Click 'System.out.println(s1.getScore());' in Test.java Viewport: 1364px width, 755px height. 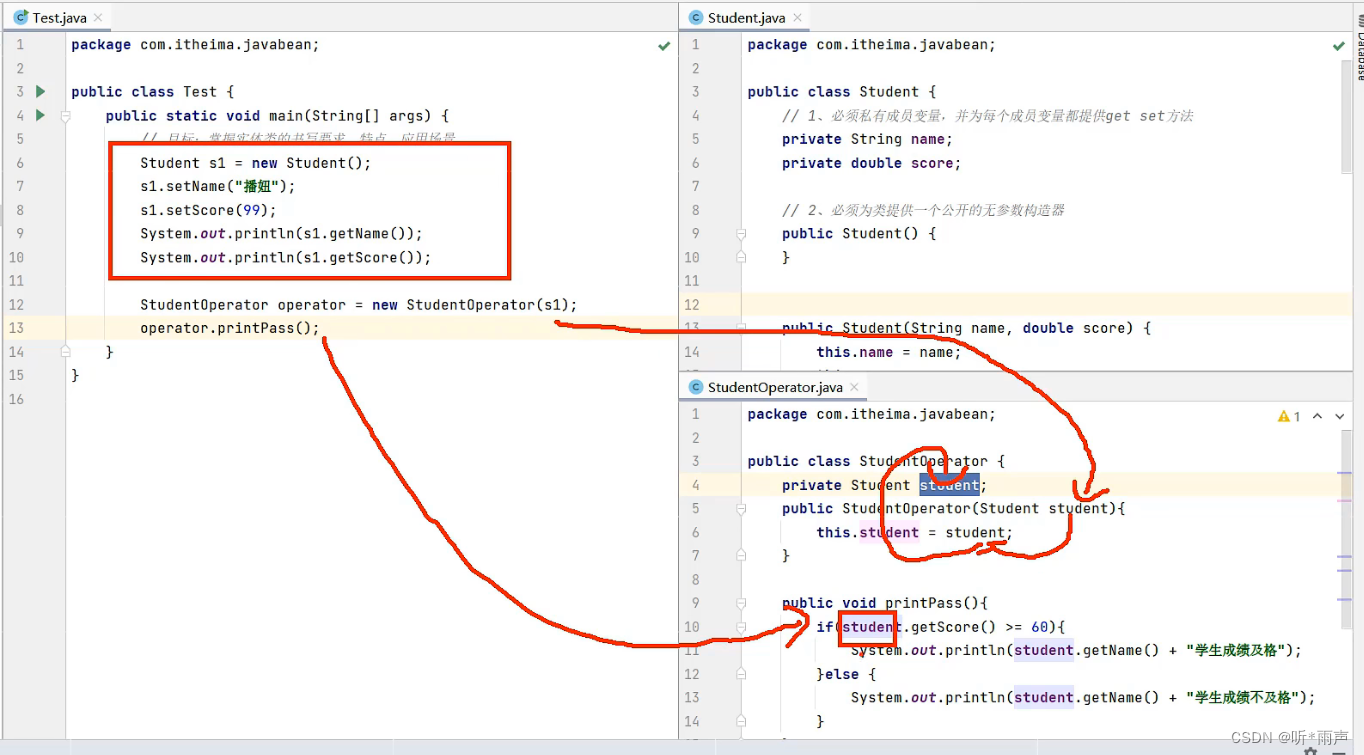point(285,257)
